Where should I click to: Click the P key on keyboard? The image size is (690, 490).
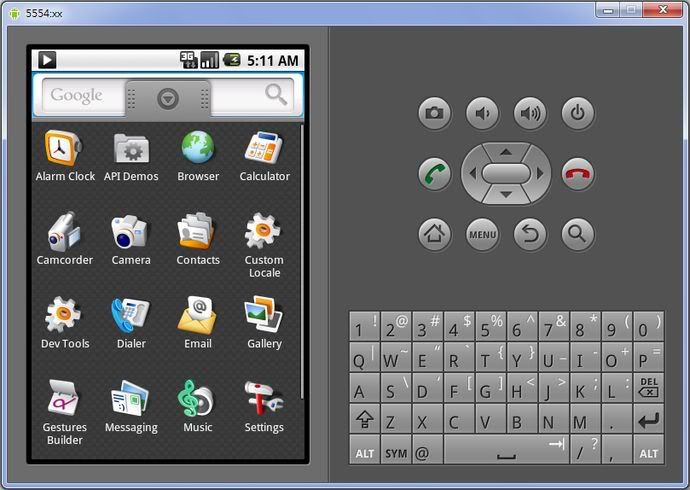649,357
